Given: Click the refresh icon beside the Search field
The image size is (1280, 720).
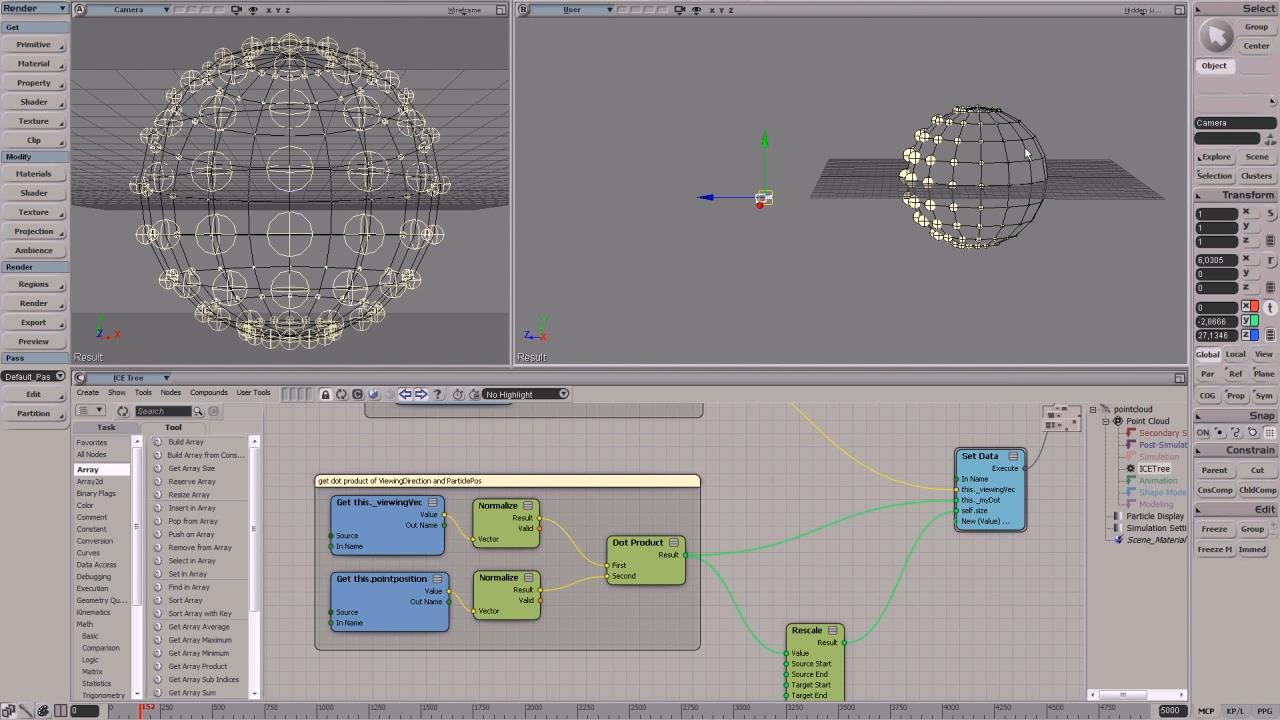Looking at the screenshot, I should point(123,411).
